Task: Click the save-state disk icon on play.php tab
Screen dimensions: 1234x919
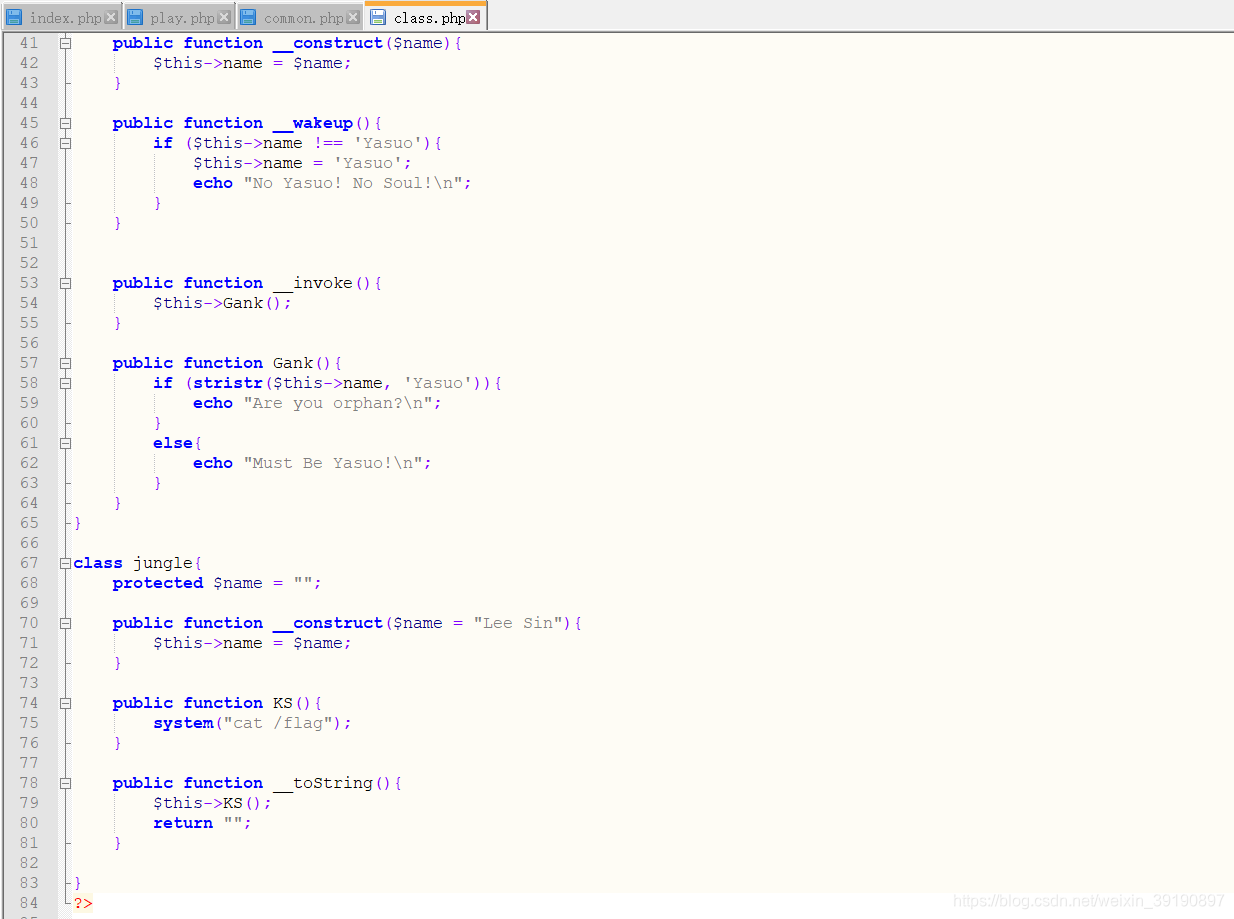Action: coord(136,17)
